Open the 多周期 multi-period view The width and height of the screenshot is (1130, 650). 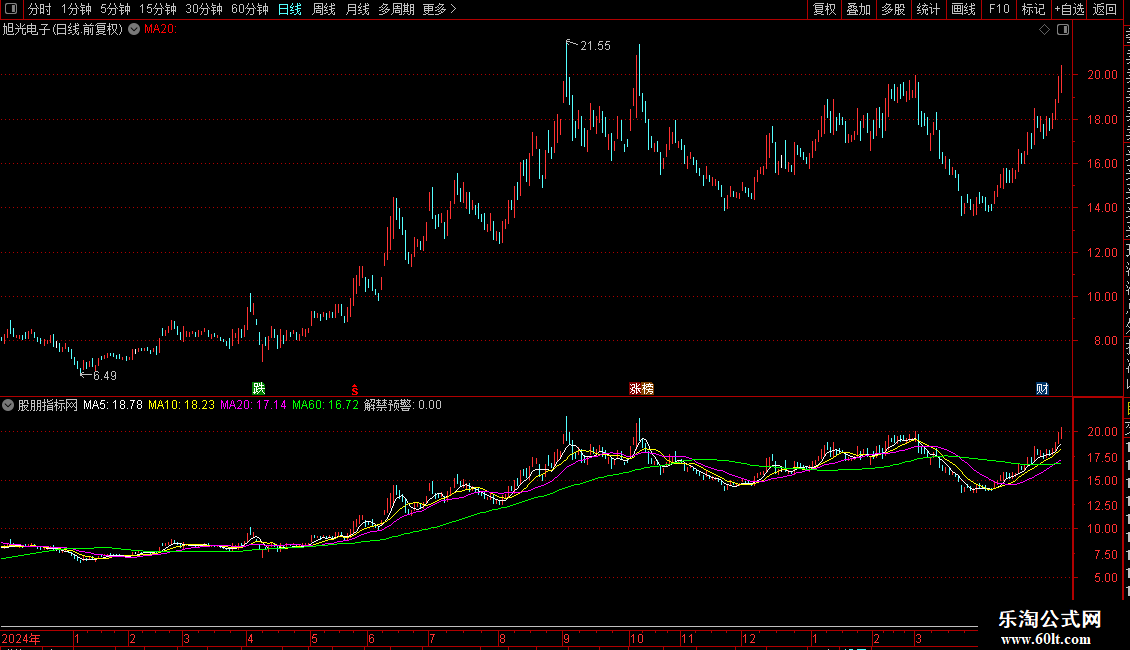(396, 9)
